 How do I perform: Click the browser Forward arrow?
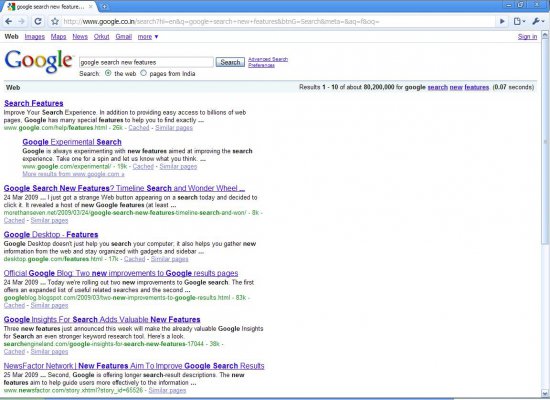click(x=22, y=21)
